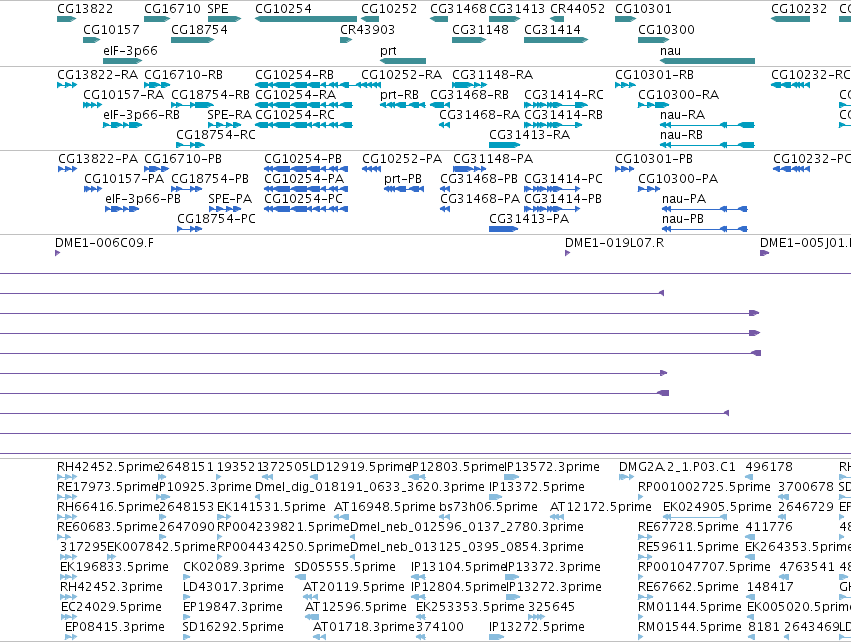Select EST EK253353.5prime
Image resolution: width=851 pixels, height=642 pixels.
coord(421,618)
